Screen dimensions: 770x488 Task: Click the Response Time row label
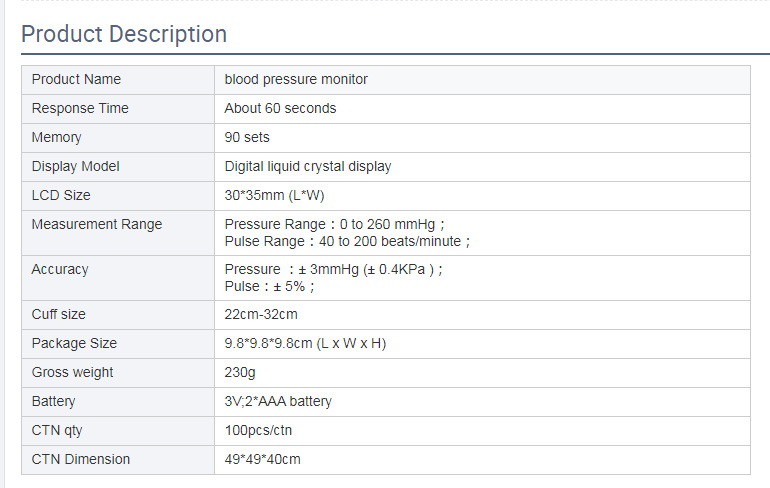coord(80,108)
